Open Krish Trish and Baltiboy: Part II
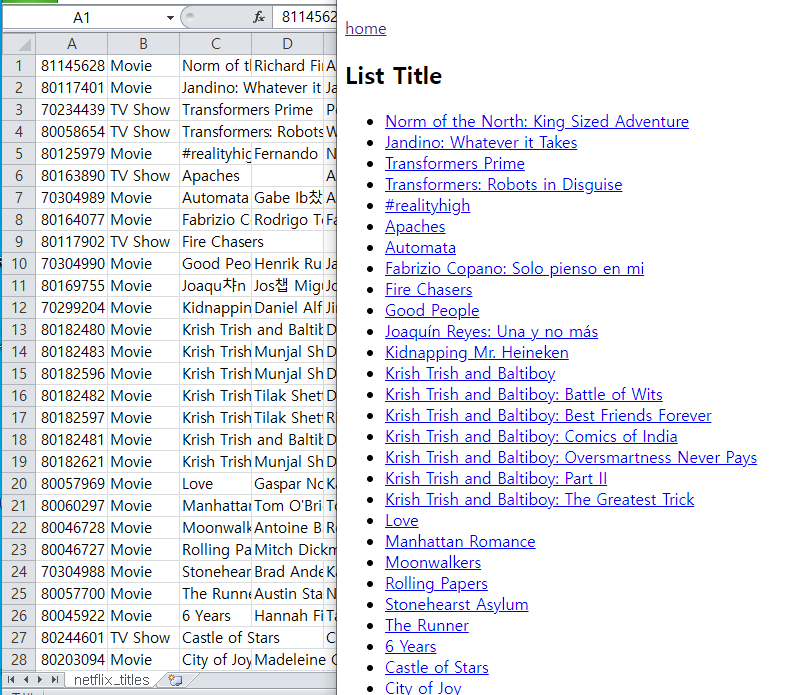 [x=496, y=478]
